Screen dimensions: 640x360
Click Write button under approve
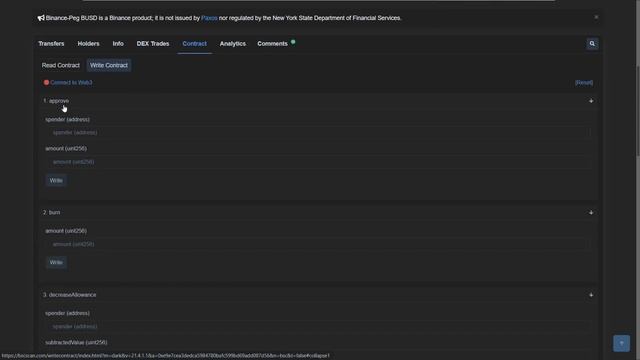click(56, 180)
